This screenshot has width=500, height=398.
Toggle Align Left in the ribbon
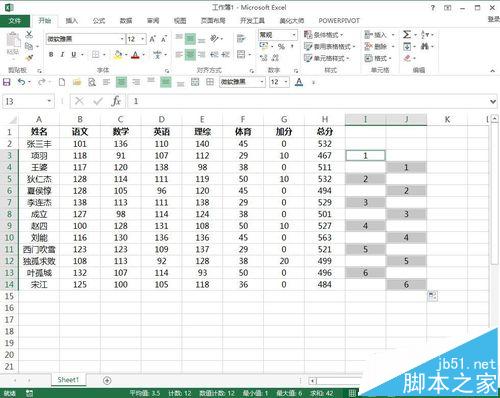[x=179, y=54]
